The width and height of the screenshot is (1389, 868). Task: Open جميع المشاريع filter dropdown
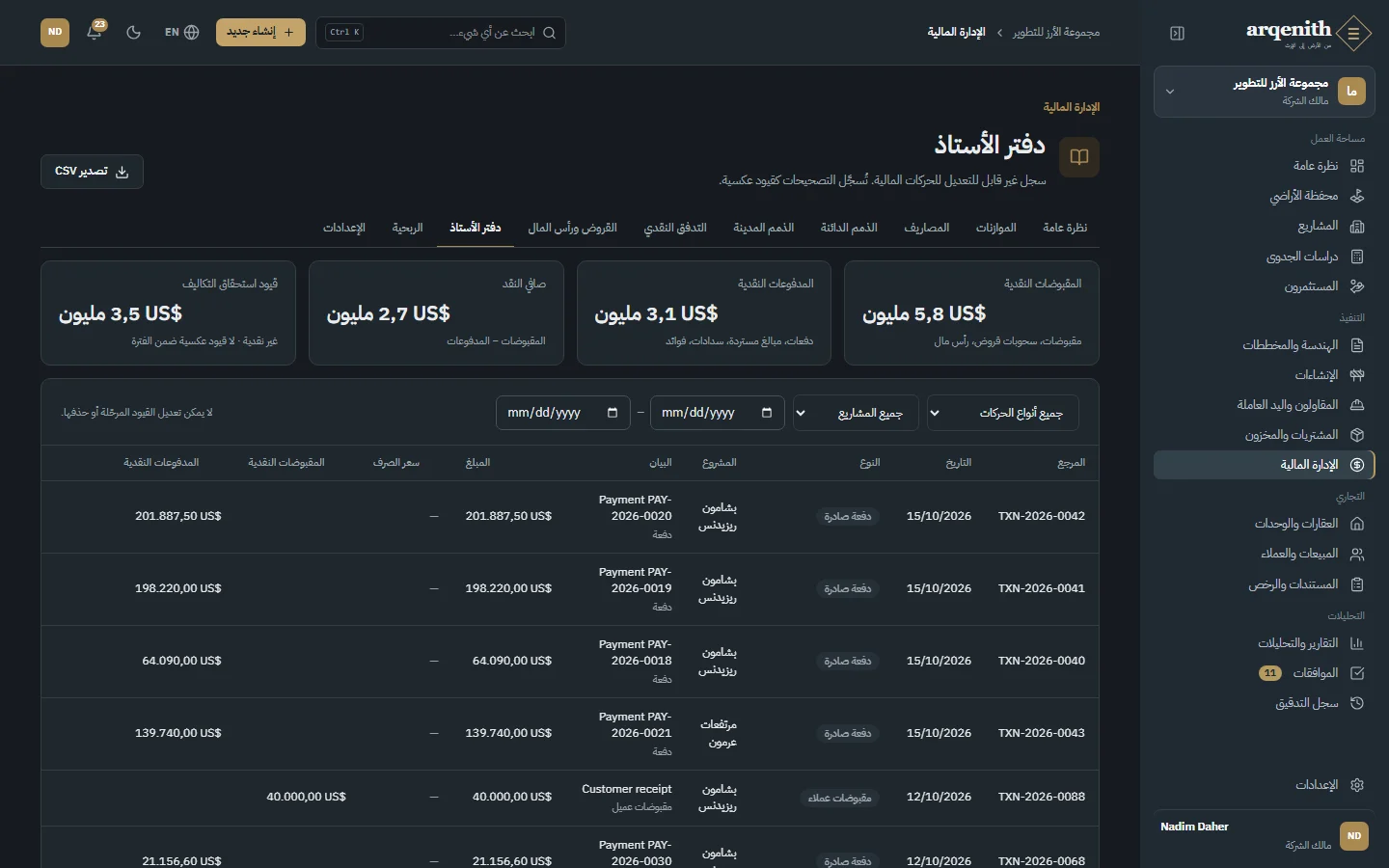(x=856, y=413)
